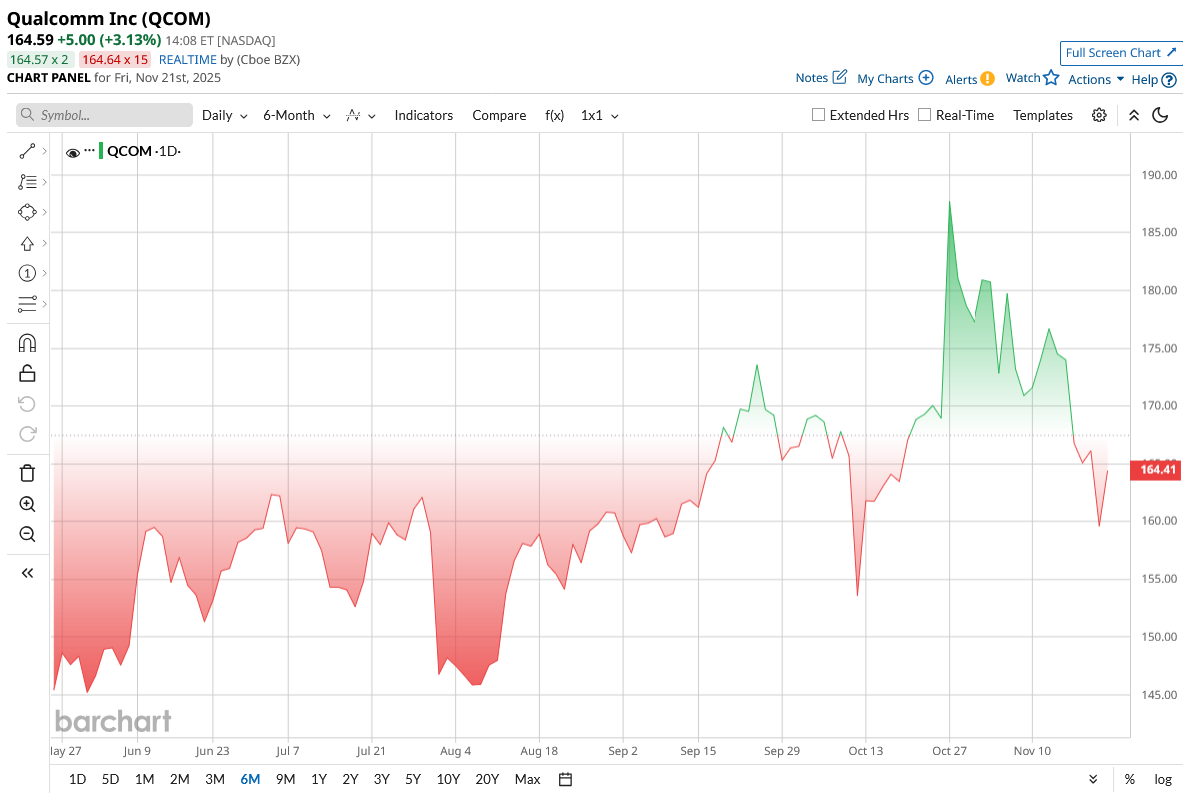Switch to dark mode moon icon
Image resolution: width=1183 pixels, height=793 pixels.
1160,115
